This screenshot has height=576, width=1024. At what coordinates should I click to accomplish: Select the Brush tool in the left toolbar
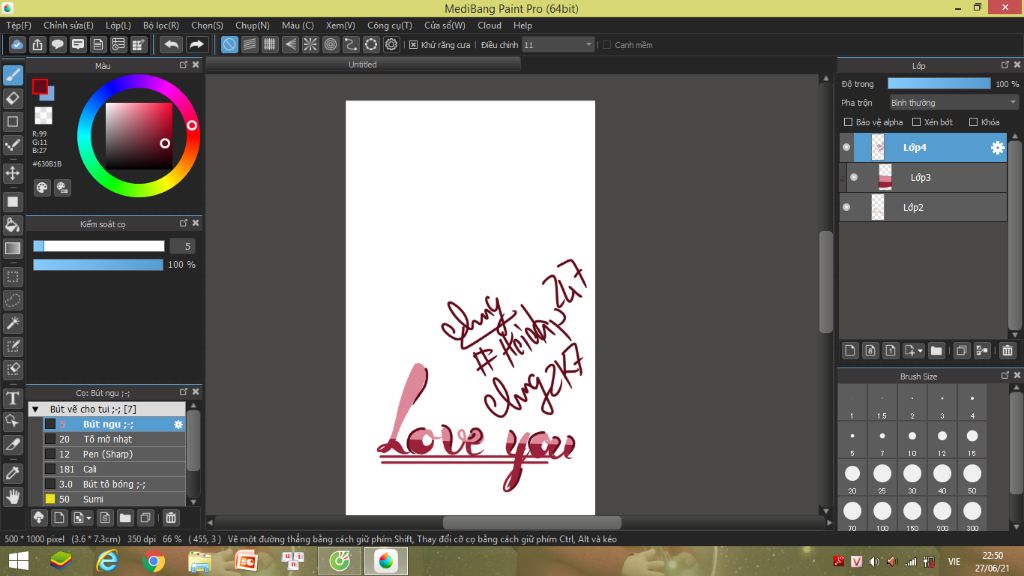pyautogui.click(x=13, y=75)
